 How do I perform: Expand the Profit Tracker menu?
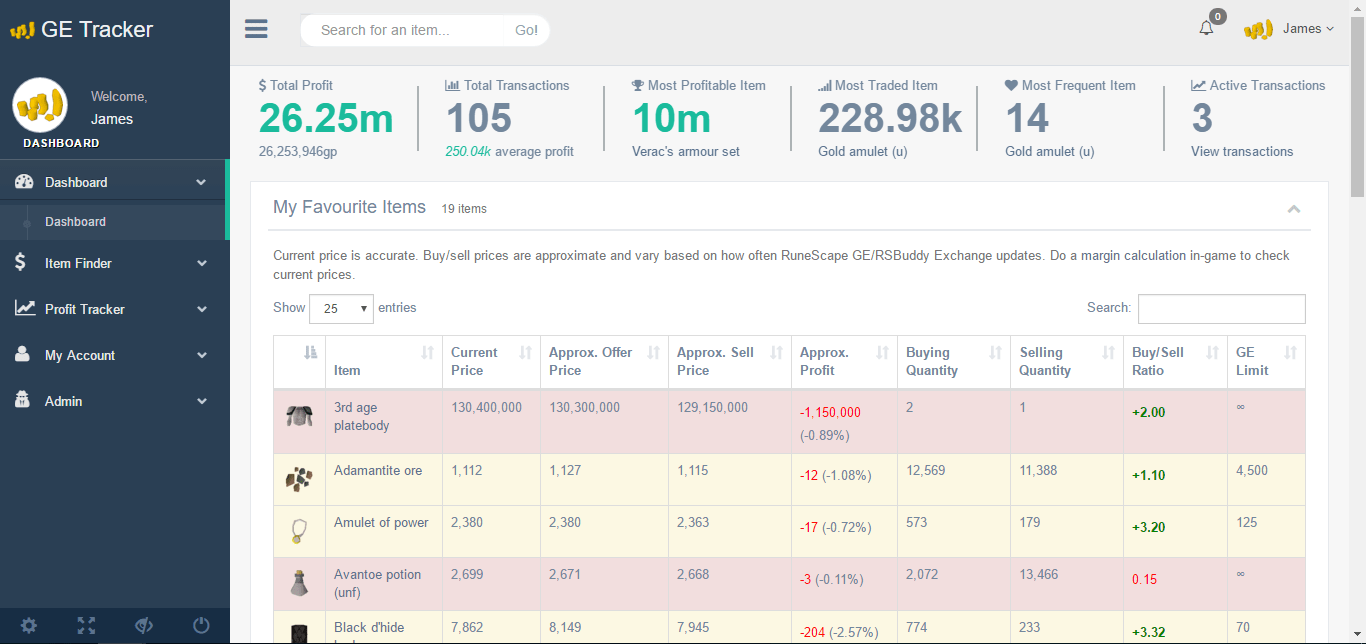click(114, 309)
